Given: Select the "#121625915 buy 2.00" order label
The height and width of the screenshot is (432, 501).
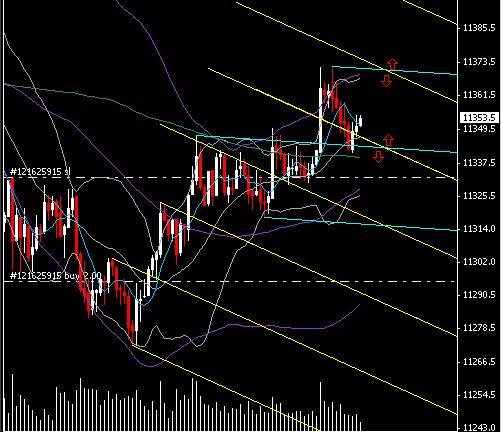Looking at the screenshot, I should point(56,276).
